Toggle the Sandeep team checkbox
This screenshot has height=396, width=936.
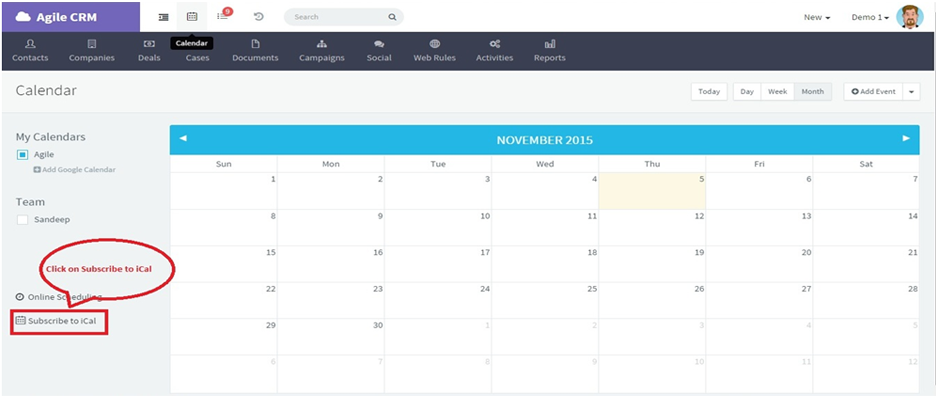pos(23,220)
